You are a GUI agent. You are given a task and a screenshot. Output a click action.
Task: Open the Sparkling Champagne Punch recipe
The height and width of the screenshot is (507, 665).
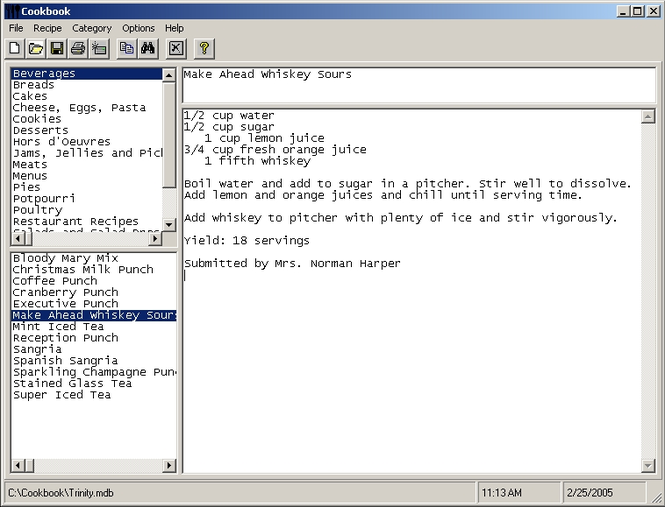click(x=94, y=373)
